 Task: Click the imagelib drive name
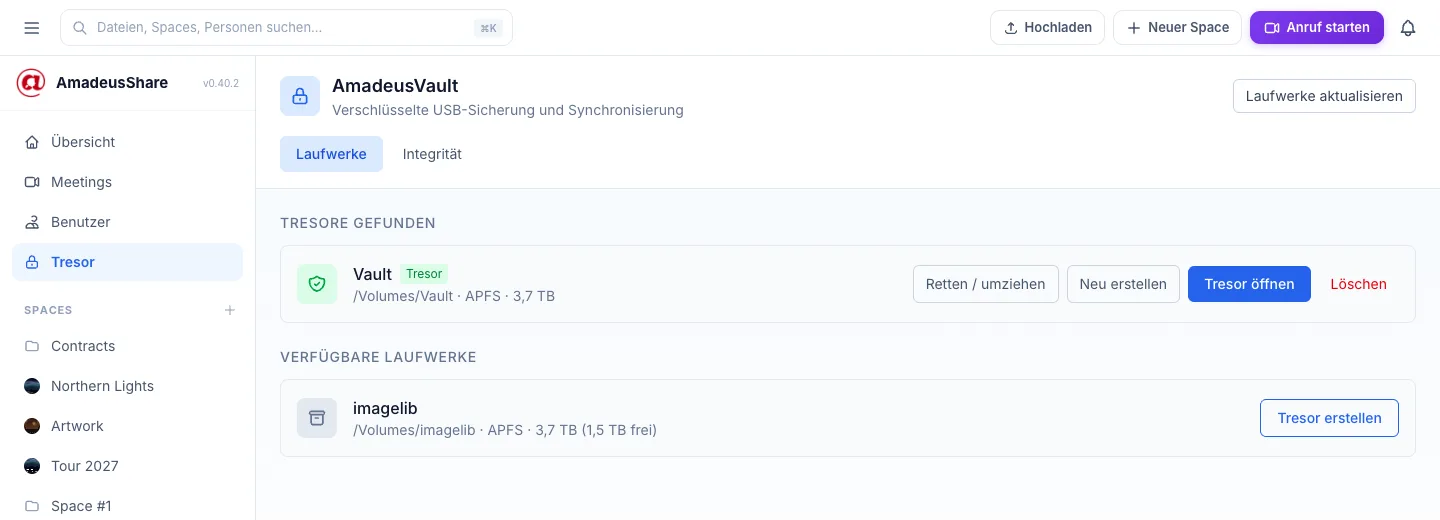[385, 408]
